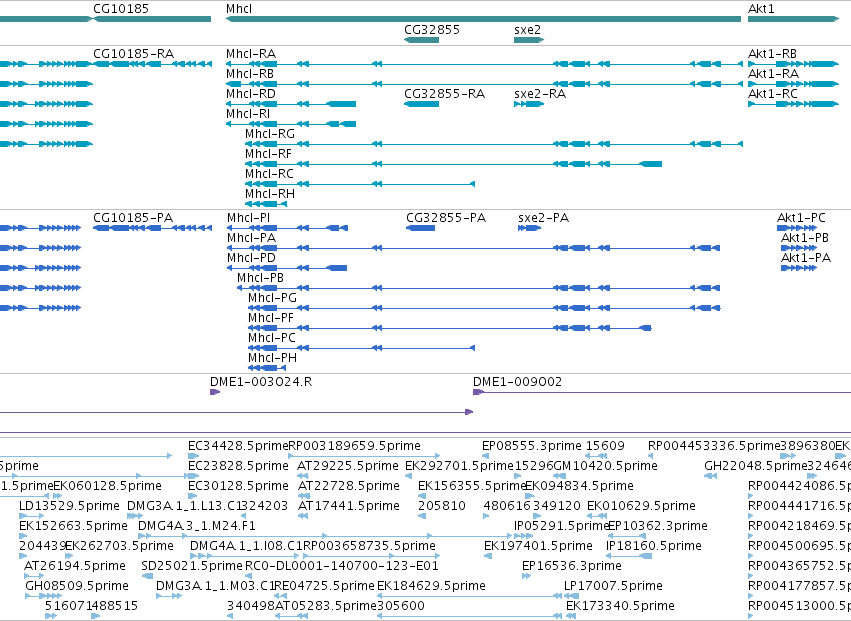The width and height of the screenshot is (851, 621).
Task: Select EST AT22728.5prime
Action: point(304,496)
